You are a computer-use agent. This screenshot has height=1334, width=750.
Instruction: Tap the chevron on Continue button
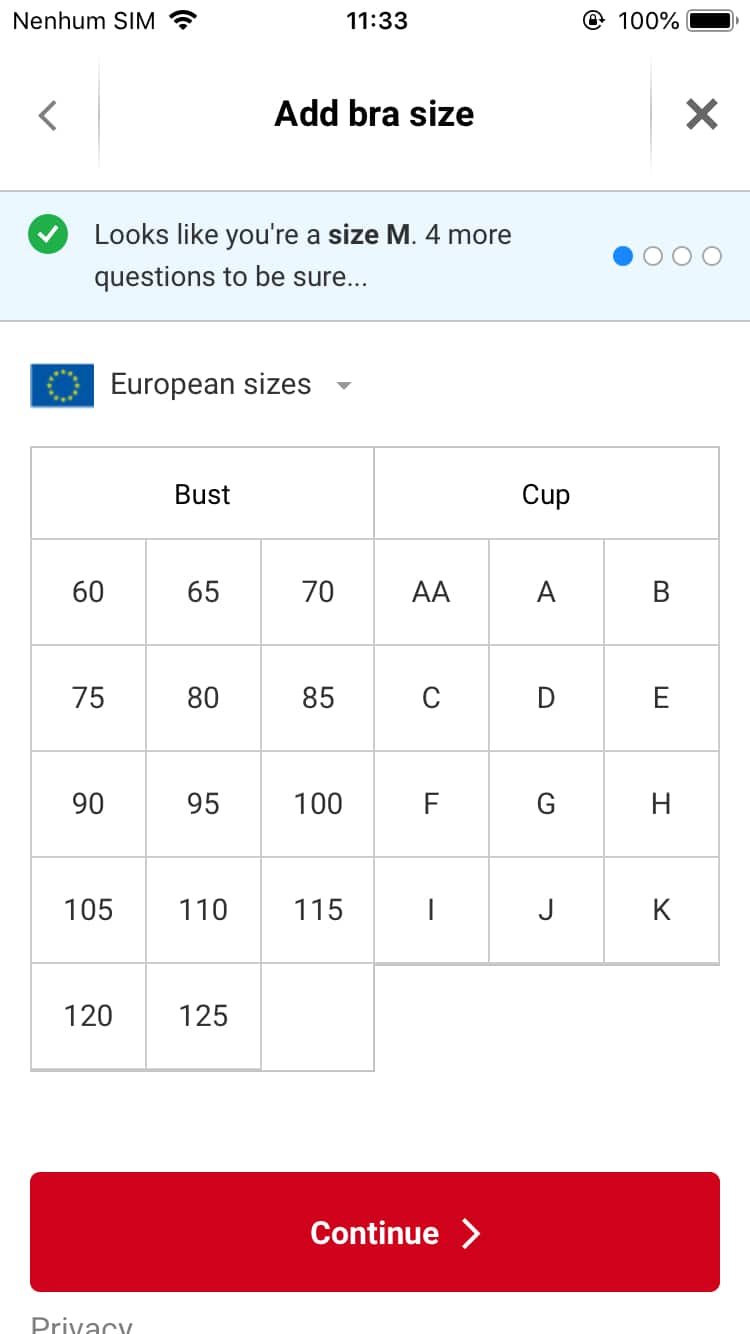click(x=471, y=1233)
